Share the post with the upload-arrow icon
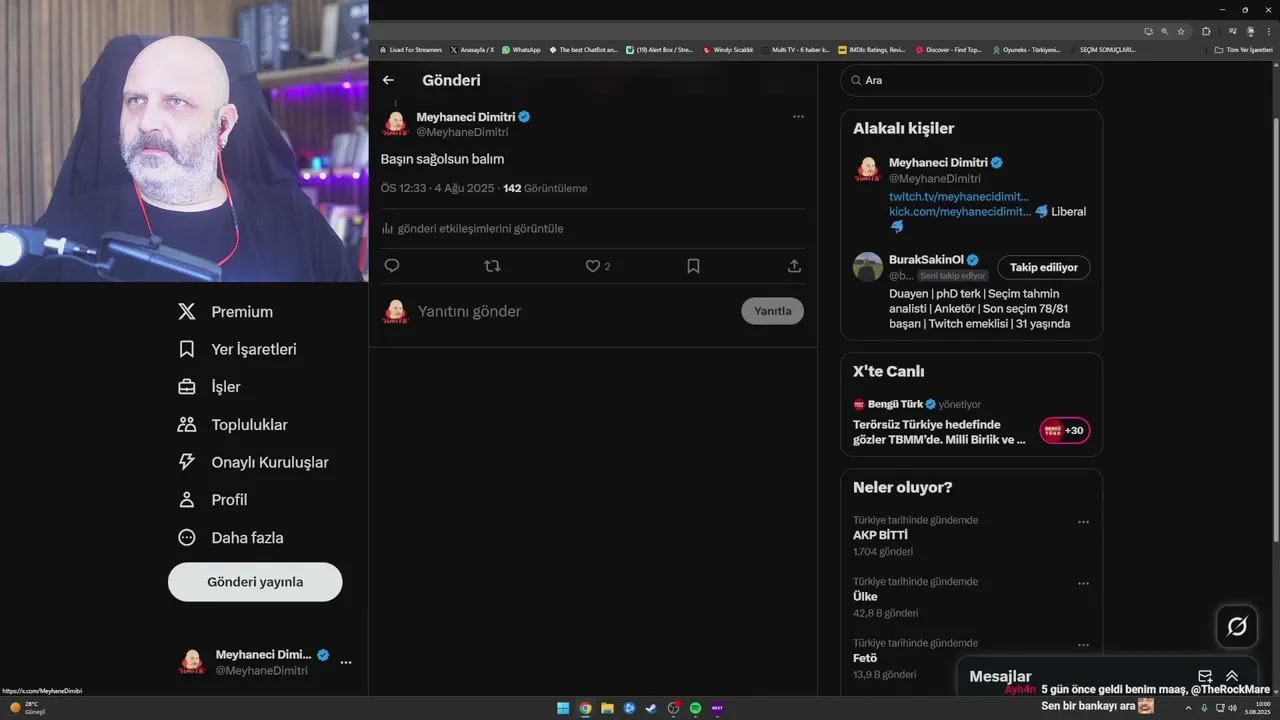 tap(794, 266)
